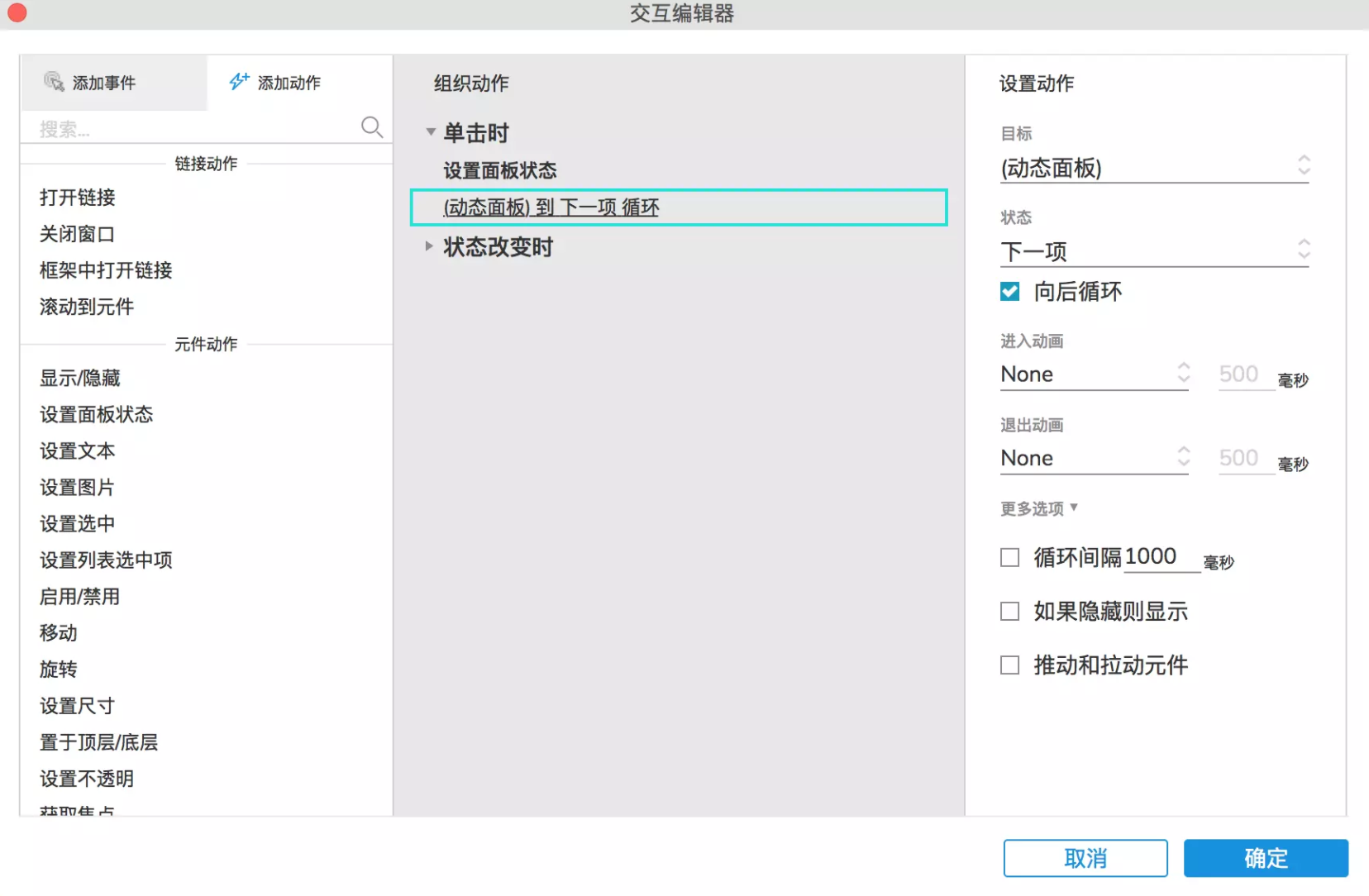The image size is (1369, 896).
Task: Select (动态面板) 到 下一项 循环 row
Action: pyautogui.click(x=679, y=207)
